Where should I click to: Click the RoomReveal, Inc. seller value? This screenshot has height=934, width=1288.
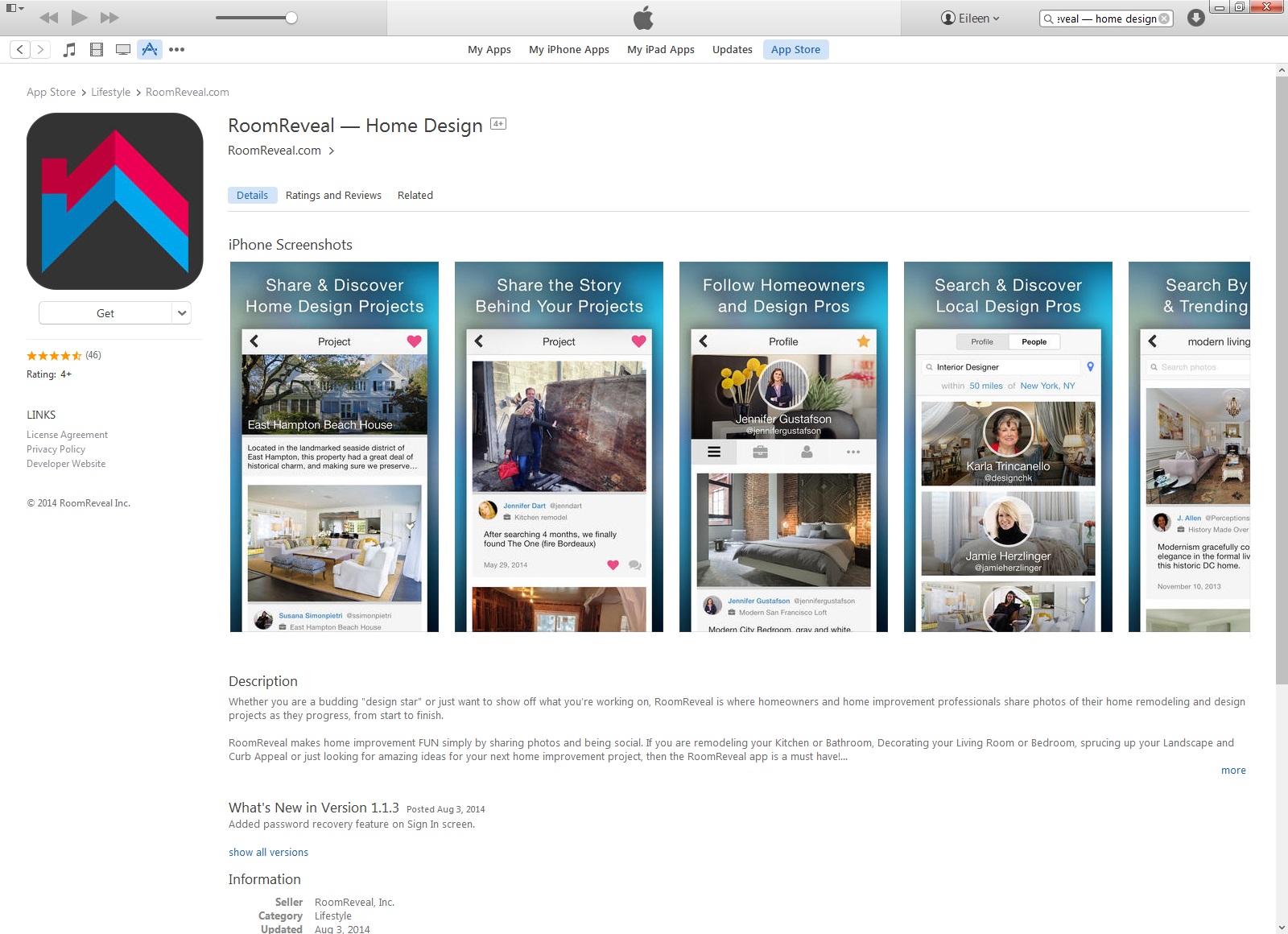click(354, 902)
